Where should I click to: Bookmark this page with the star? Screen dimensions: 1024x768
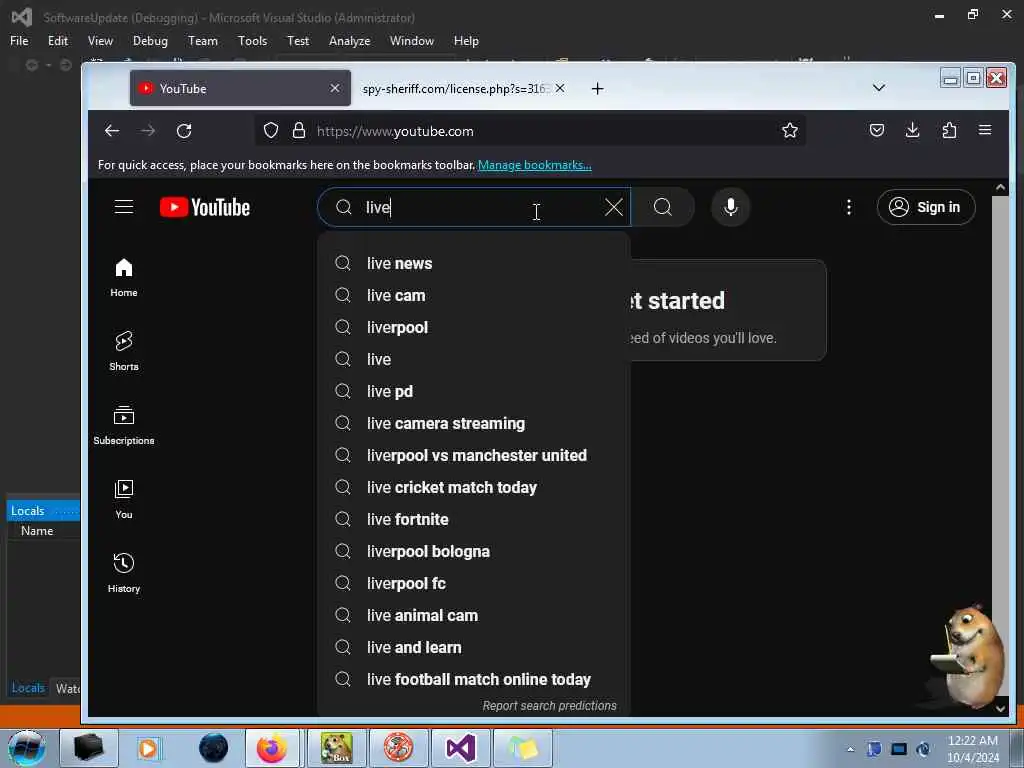pyautogui.click(x=790, y=131)
